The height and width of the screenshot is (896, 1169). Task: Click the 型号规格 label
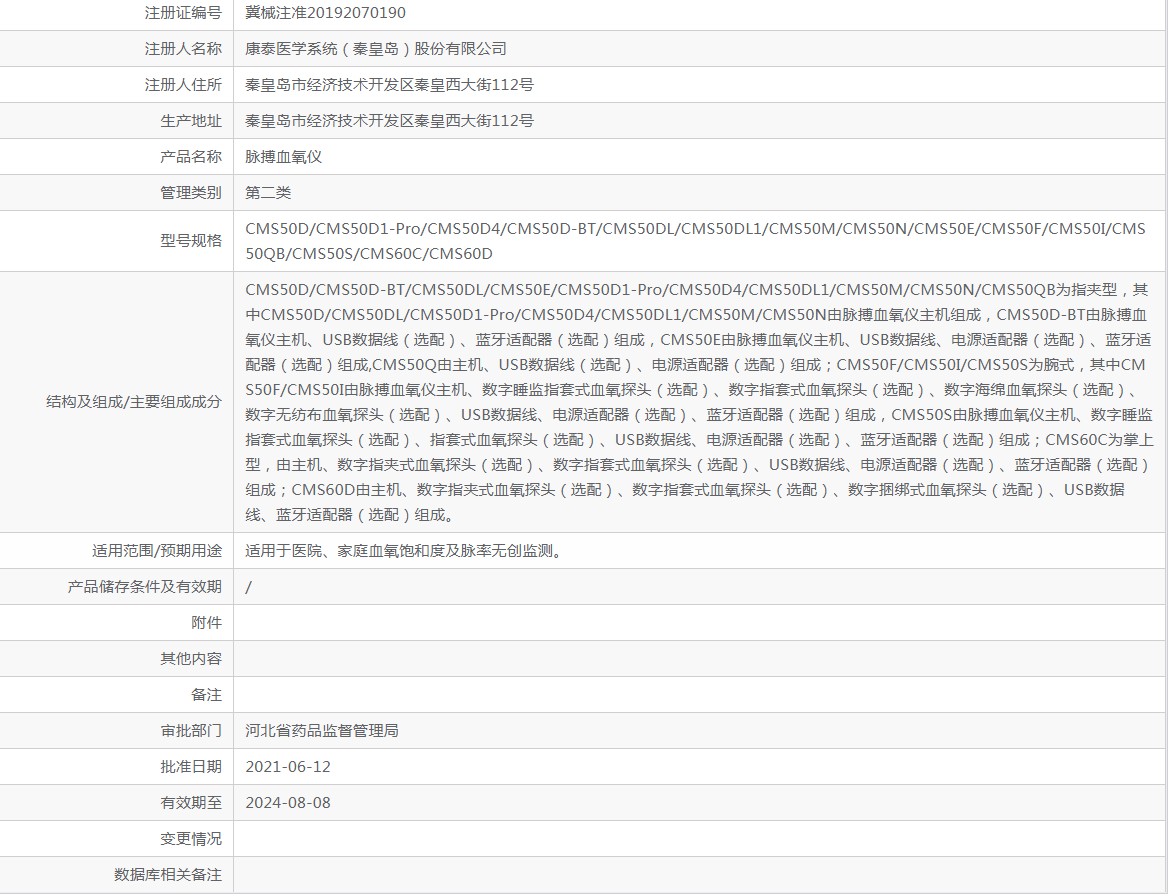tap(191, 240)
